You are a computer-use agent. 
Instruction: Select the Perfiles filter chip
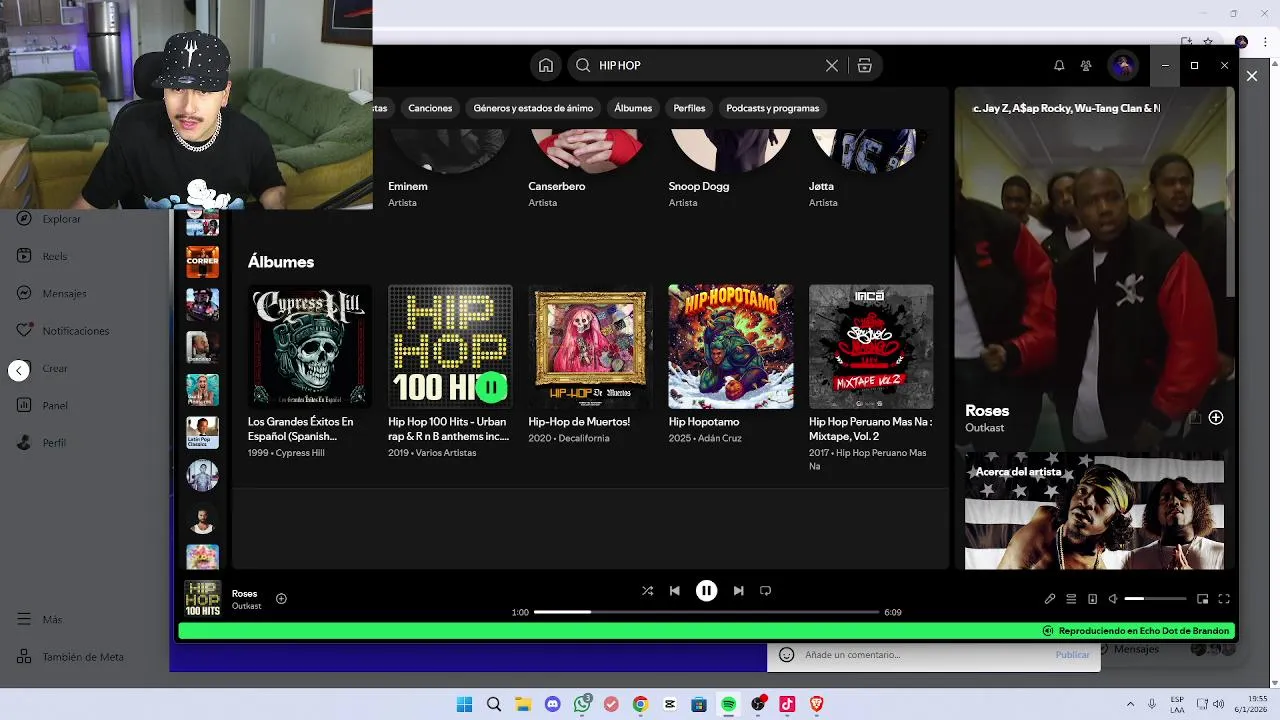689,108
